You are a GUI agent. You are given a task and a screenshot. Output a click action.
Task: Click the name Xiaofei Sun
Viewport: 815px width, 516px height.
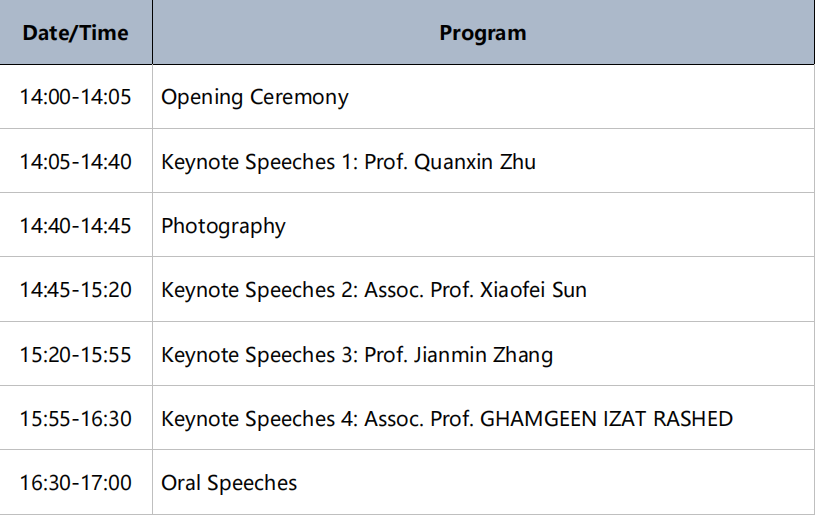point(533,290)
